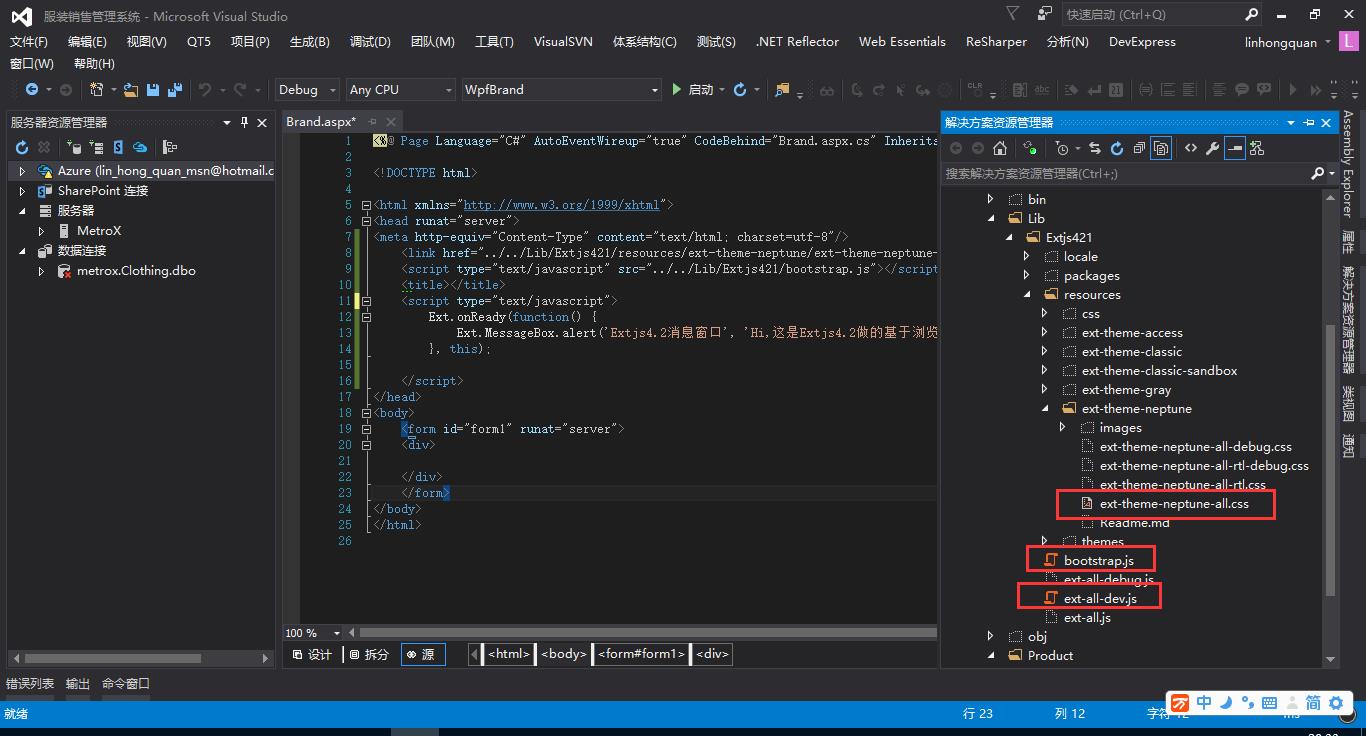The image size is (1366, 736).
Task: Click the Find in Files toolbar icon
Action: (x=782, y=89)
